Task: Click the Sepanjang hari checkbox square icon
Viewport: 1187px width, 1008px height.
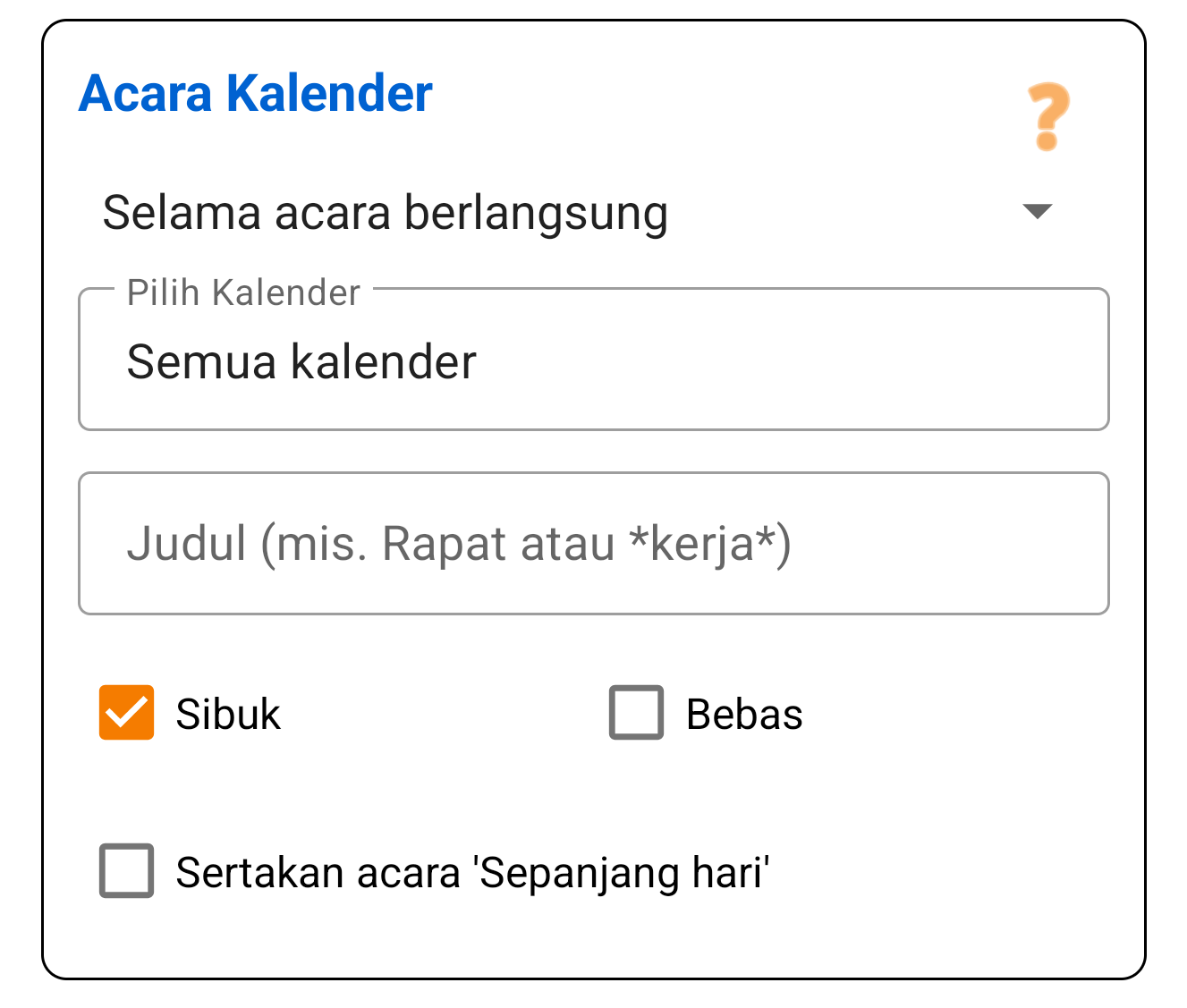Action: pyautogui.click(x=125, y=870)
